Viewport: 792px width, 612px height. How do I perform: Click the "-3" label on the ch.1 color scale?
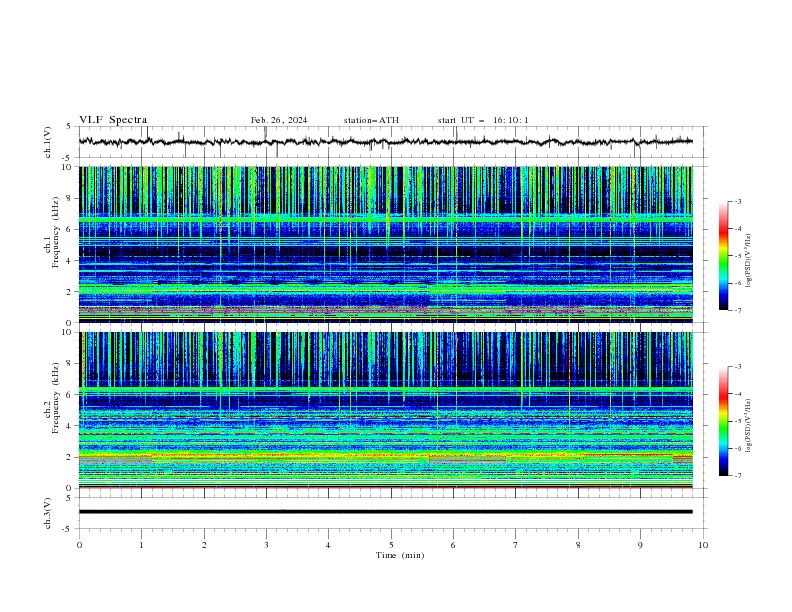click(x=737, y=201)
